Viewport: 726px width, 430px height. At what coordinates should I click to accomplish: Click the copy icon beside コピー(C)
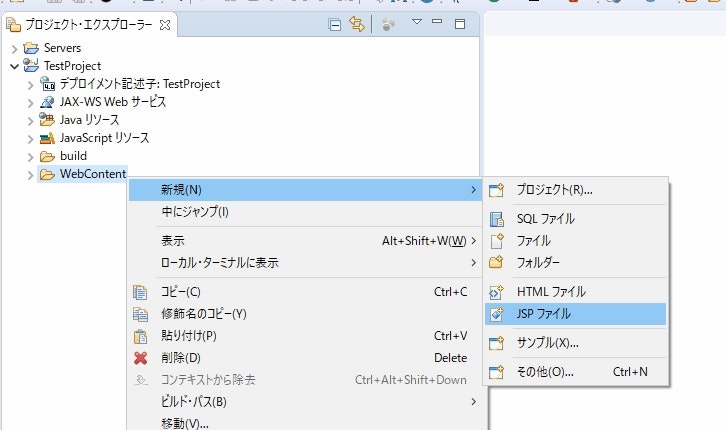pyautogui.click(x=140, y=292)
